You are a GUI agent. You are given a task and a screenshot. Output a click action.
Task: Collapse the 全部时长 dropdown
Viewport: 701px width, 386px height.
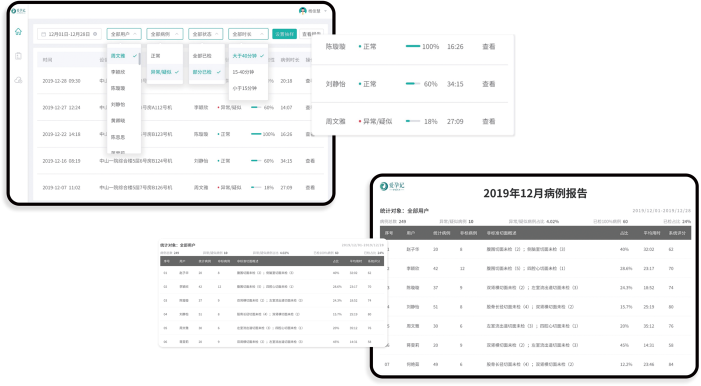[248, 34]
